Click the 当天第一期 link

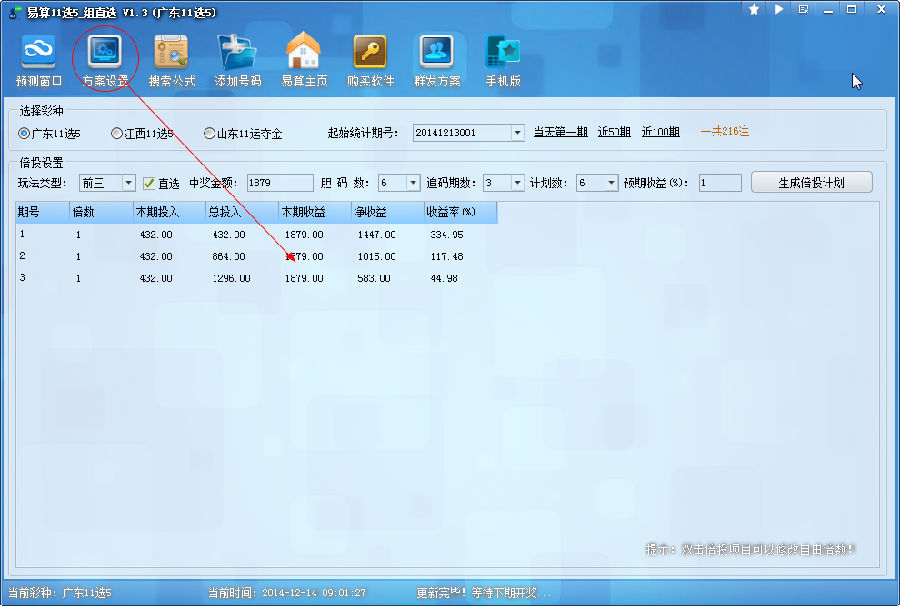tap(560, 132)
